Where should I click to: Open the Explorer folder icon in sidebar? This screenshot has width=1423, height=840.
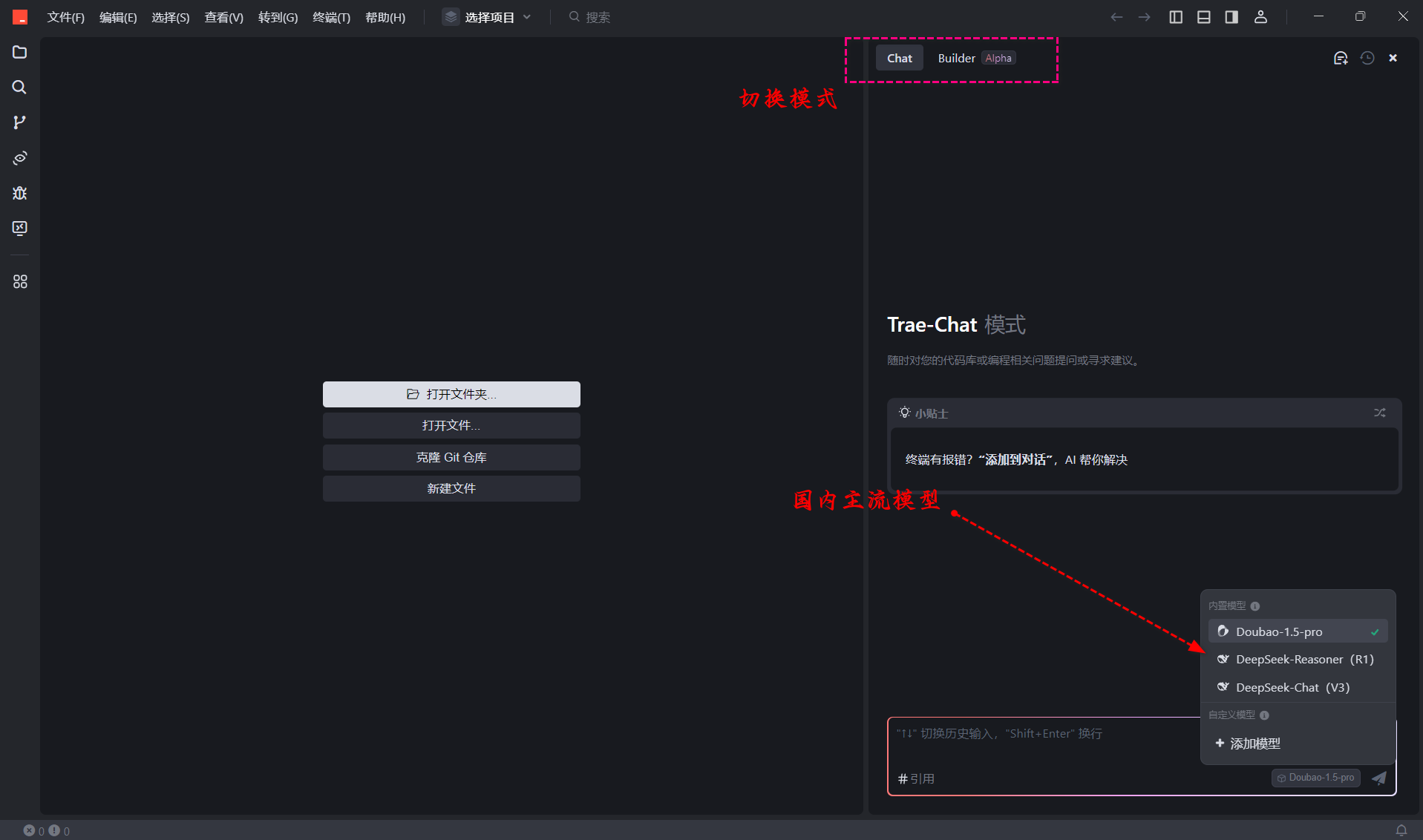point(20,52)
